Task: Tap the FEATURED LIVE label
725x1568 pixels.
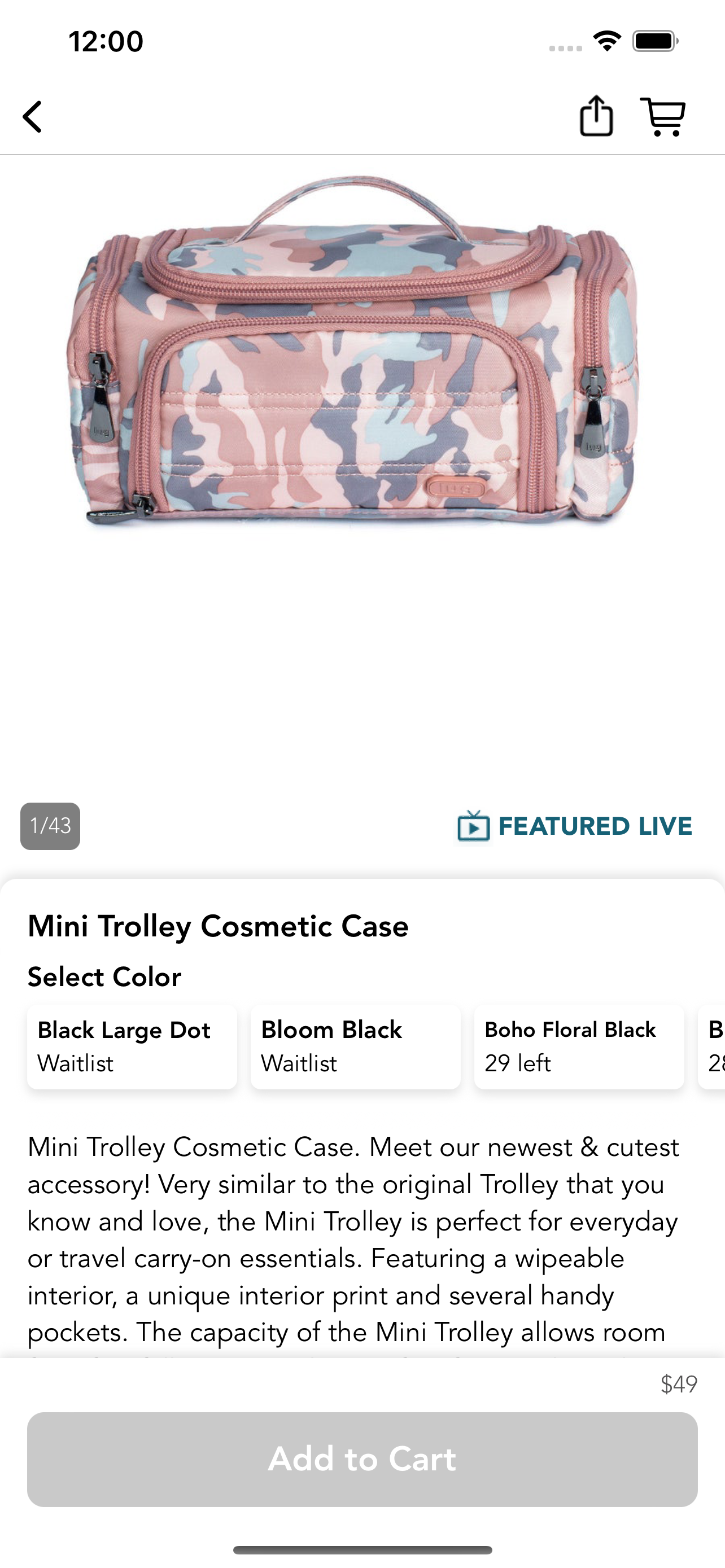Action: [x=595, y=826]
